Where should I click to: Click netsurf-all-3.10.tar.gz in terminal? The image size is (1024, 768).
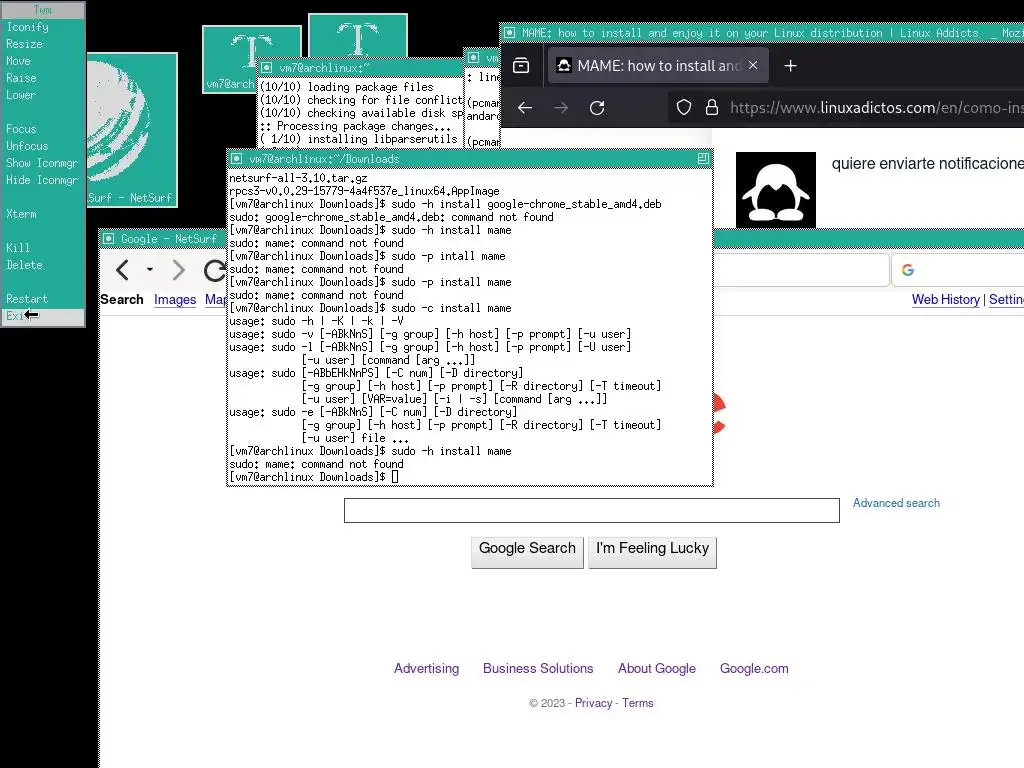point(298,178)
